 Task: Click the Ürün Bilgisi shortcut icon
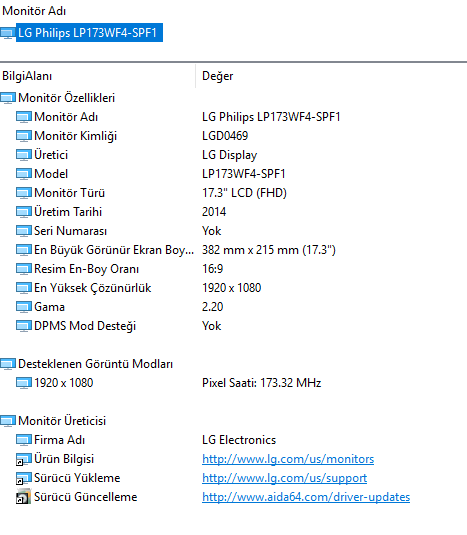click(24, 459)
